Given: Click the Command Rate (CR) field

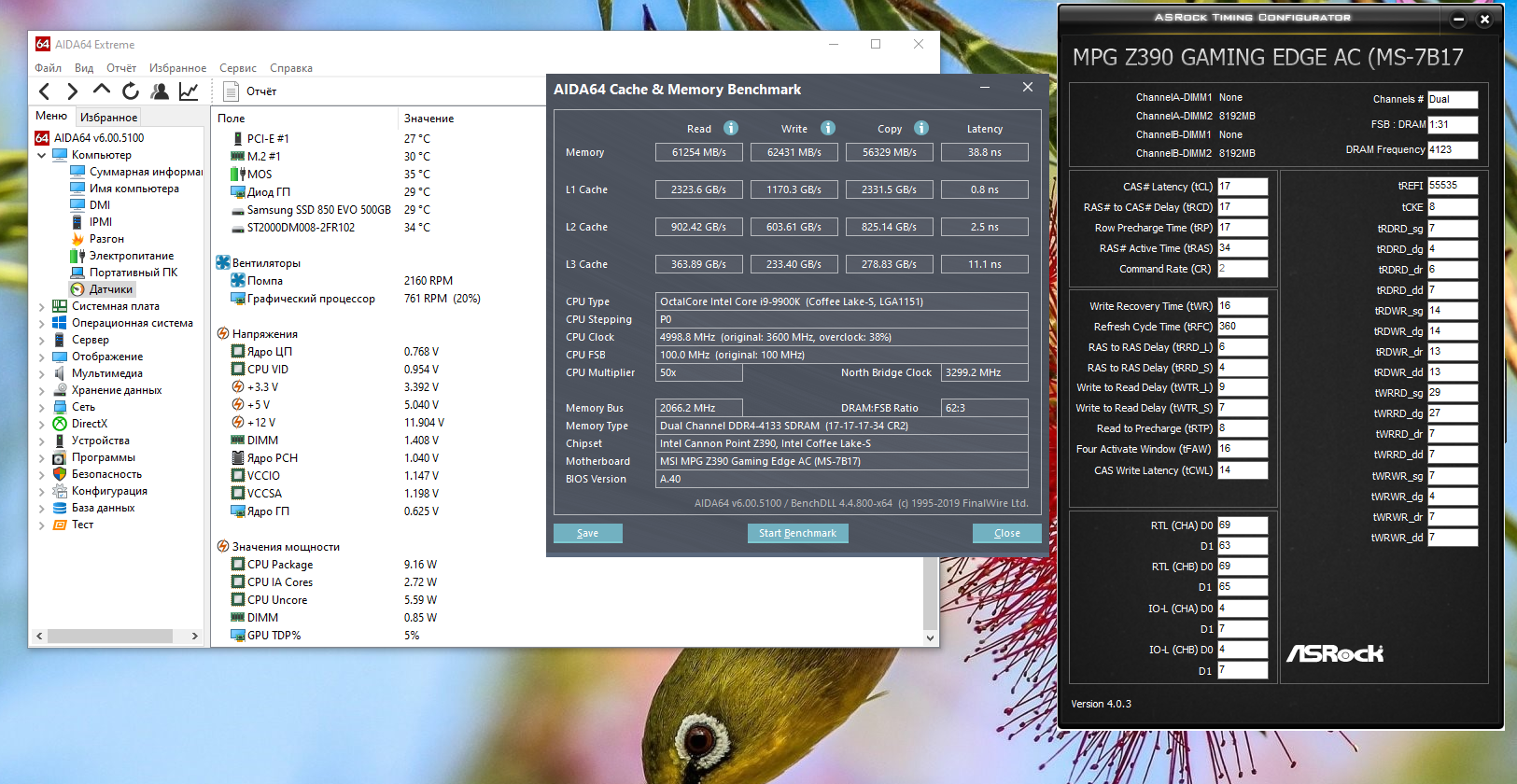Looking at the screenshot, I should [x=1243, y=269].
